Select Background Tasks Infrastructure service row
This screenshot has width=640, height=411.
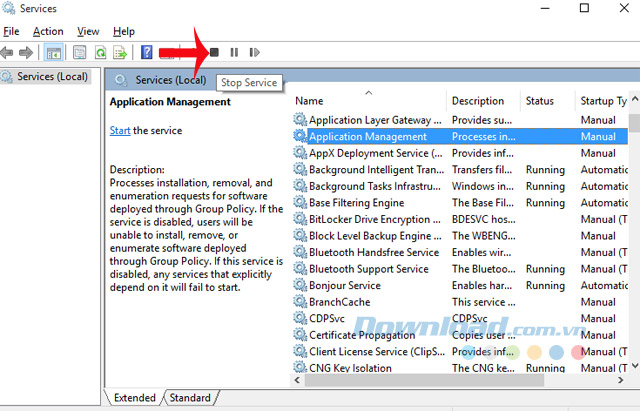click(460, 186)
